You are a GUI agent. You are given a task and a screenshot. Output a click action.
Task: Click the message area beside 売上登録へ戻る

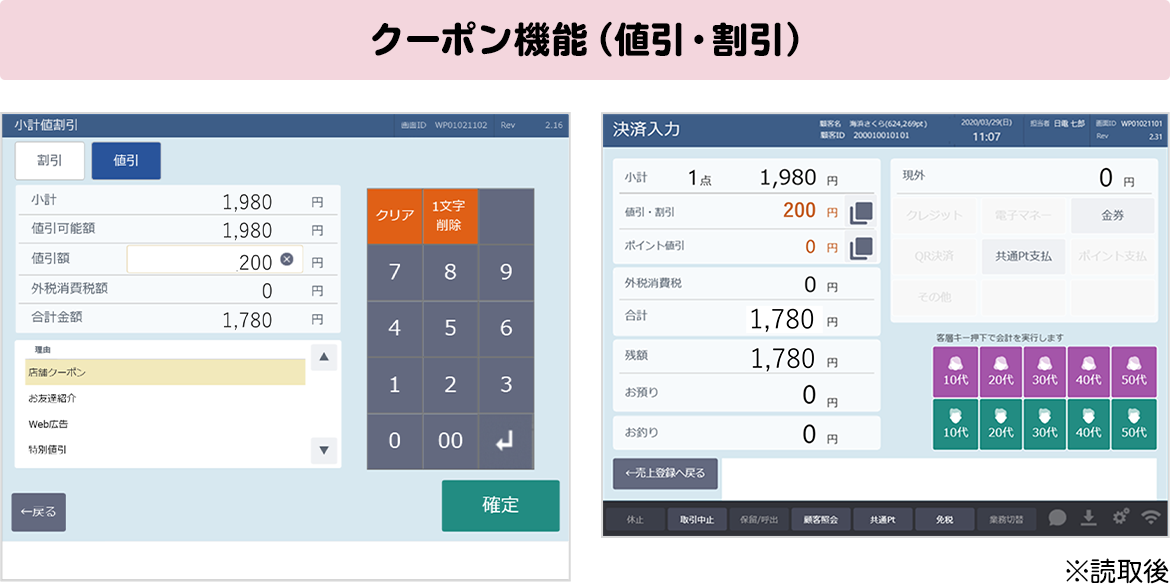[x=939, y=477]
